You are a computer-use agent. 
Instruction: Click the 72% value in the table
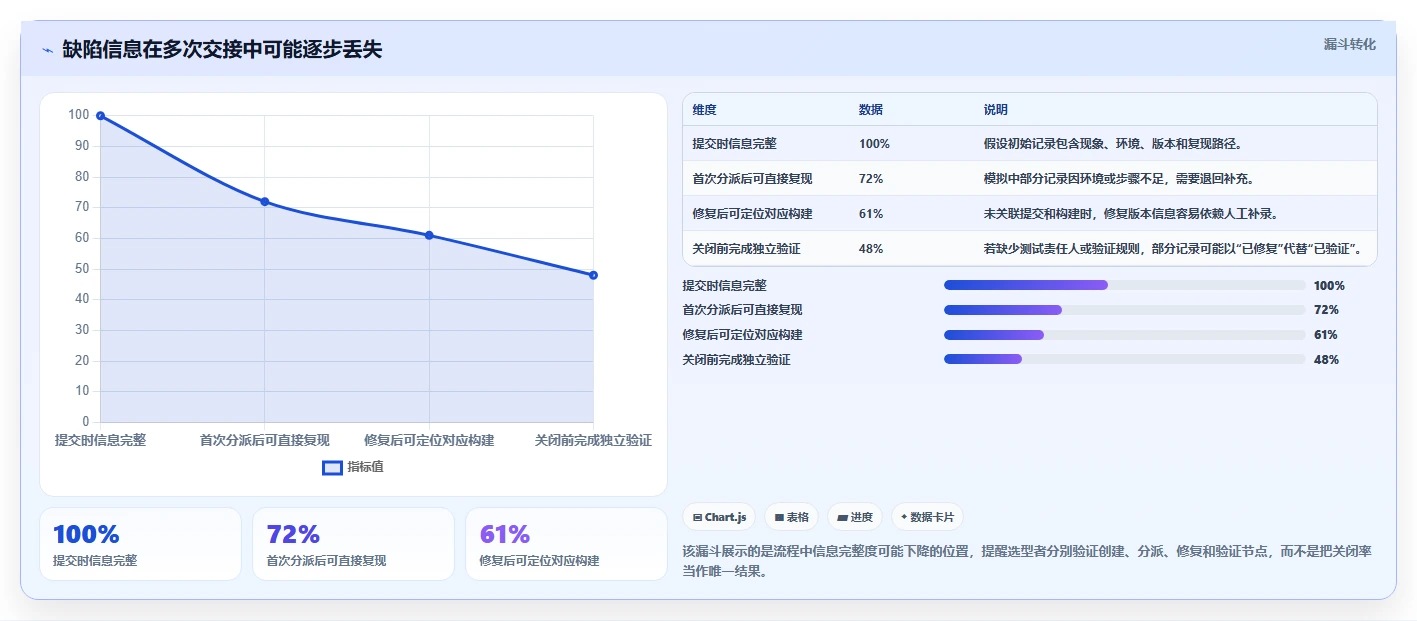(x=870, y=179)
